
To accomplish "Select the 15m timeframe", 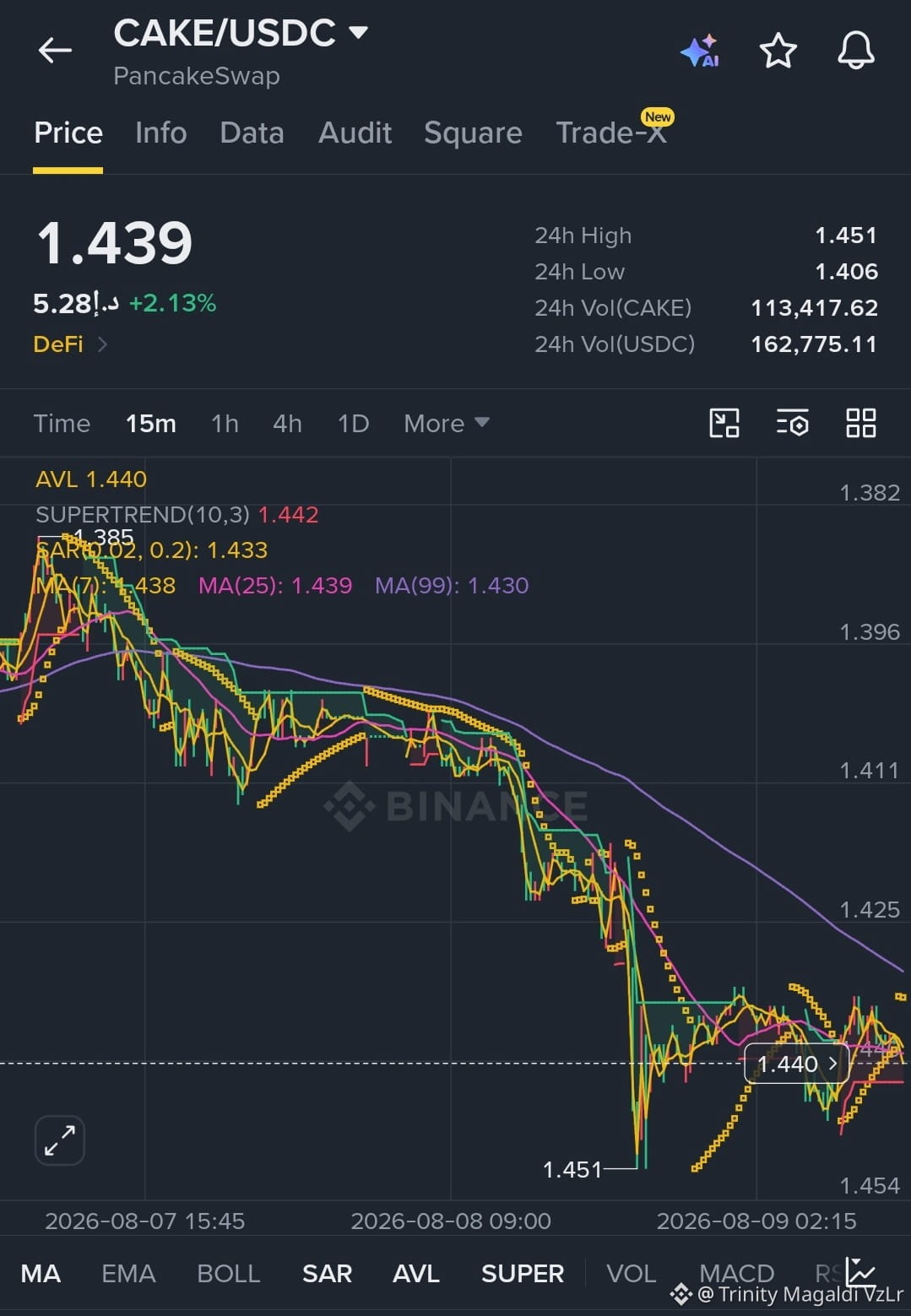I will point(151,423).
